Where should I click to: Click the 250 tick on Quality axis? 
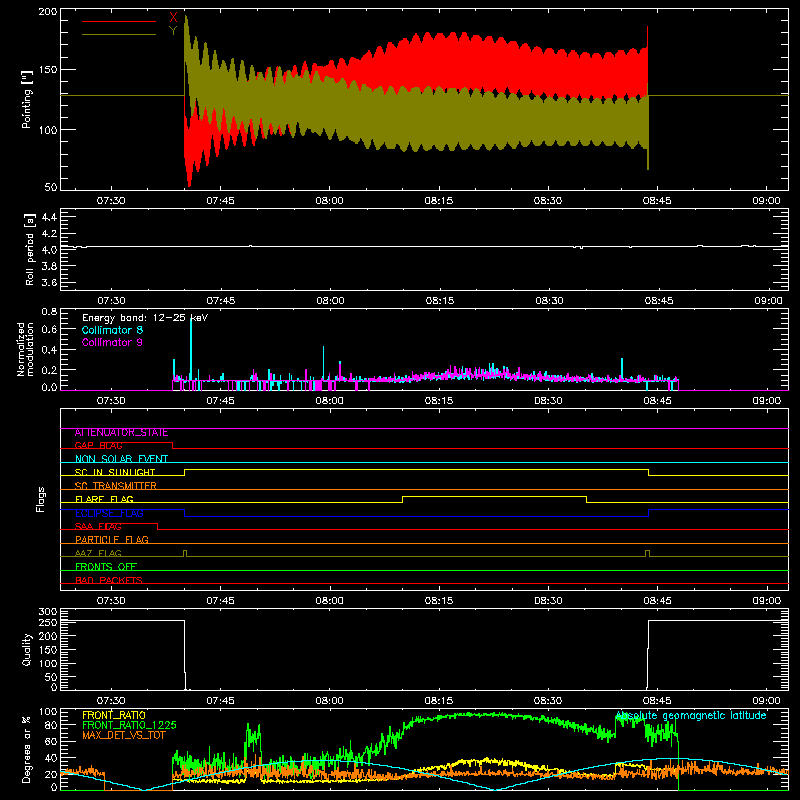click(x=48, y=623)
